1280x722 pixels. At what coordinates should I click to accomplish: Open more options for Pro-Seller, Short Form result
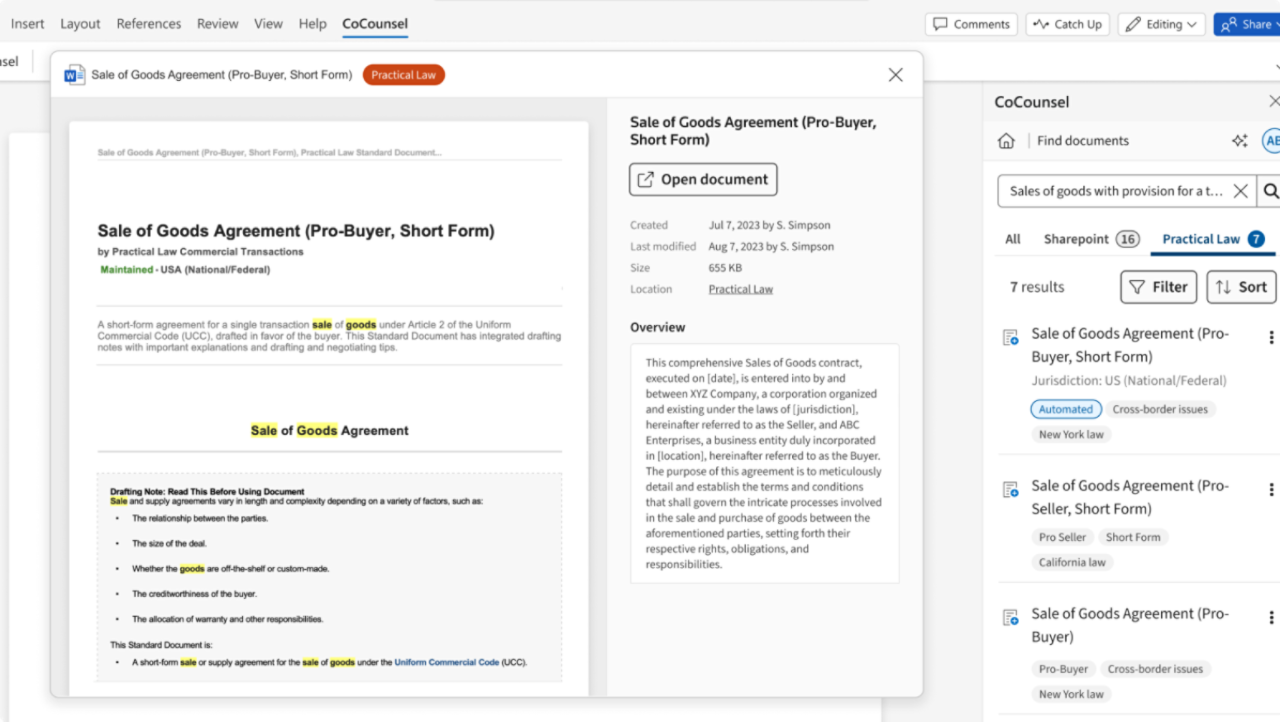coord(1271,490)
